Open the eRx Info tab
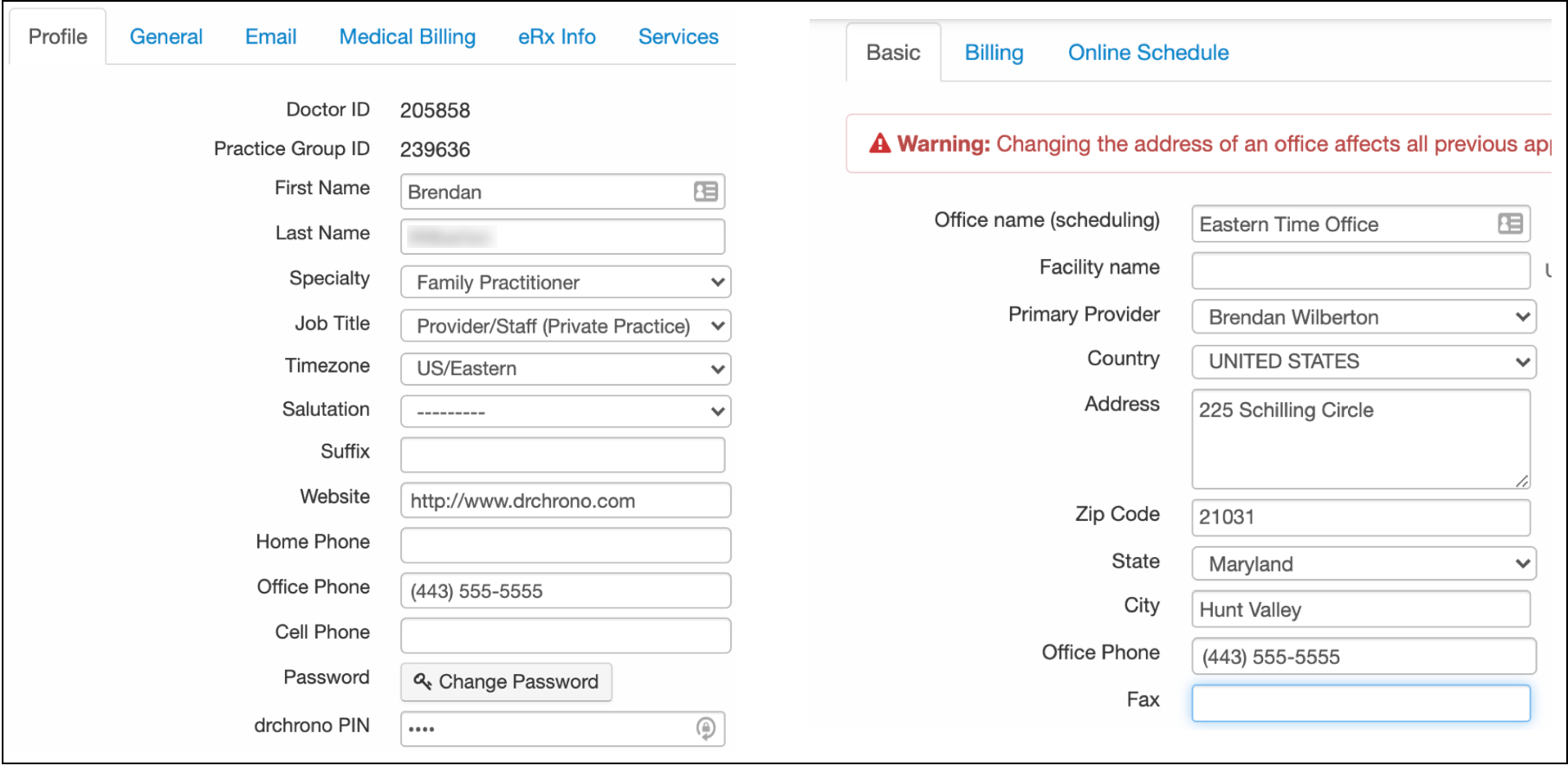Screen dimensions: 1568x766 [557, 37]
